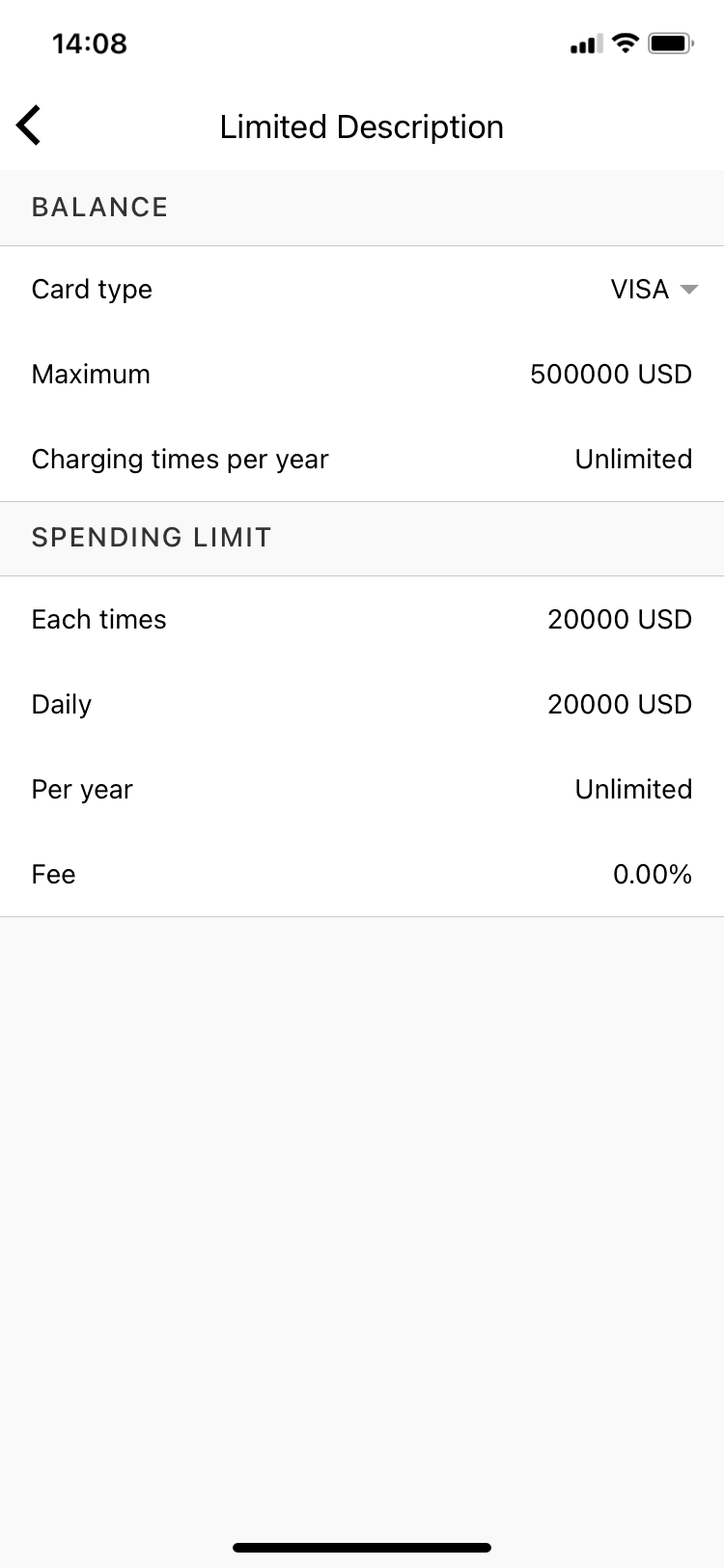The height and width of the screenshot is (1568, 724).
Task: Select the Each times 20000 USD value
Action: 619,620
